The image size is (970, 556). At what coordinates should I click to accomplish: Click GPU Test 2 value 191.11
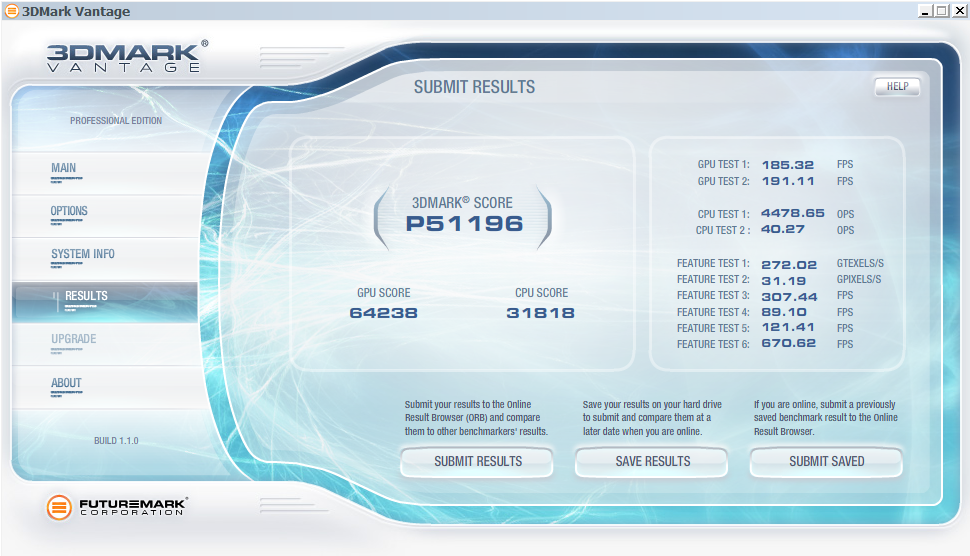pyautogui.click(x=788, y=181)
